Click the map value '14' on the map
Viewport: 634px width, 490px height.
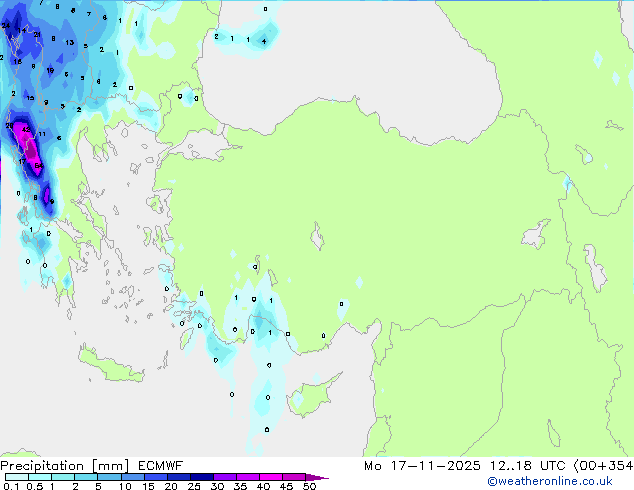pos(21,30)
